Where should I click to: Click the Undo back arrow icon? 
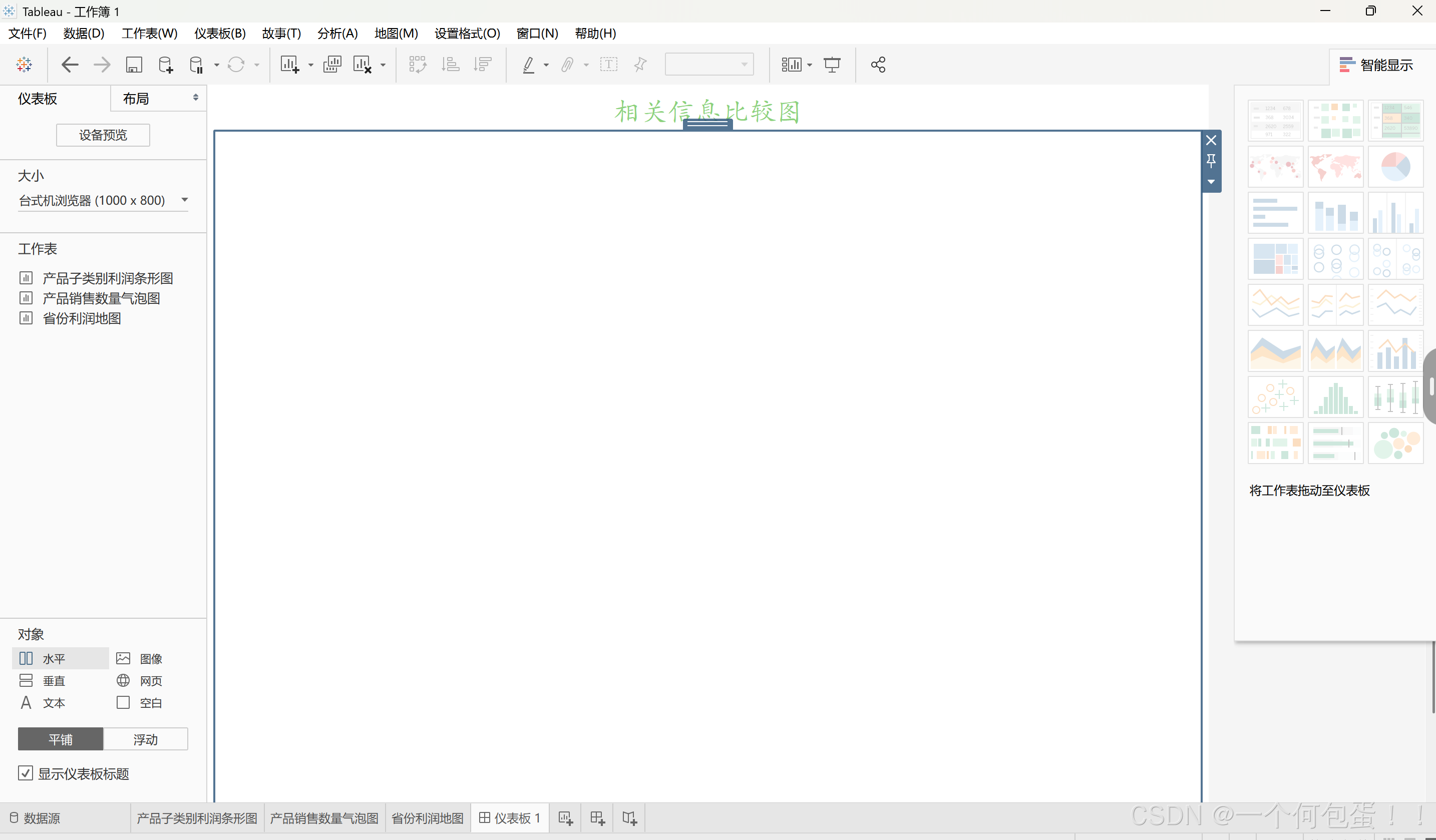point(70,65)
